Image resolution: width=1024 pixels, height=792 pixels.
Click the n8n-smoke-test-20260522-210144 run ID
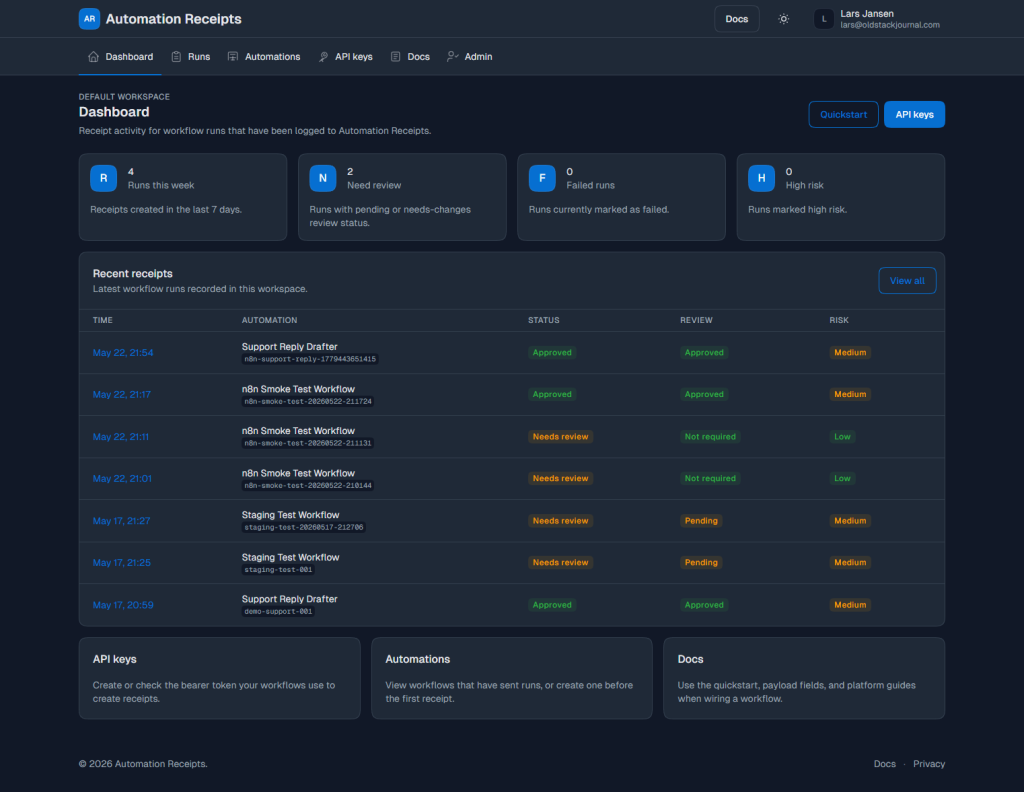[x=308, y=486]
